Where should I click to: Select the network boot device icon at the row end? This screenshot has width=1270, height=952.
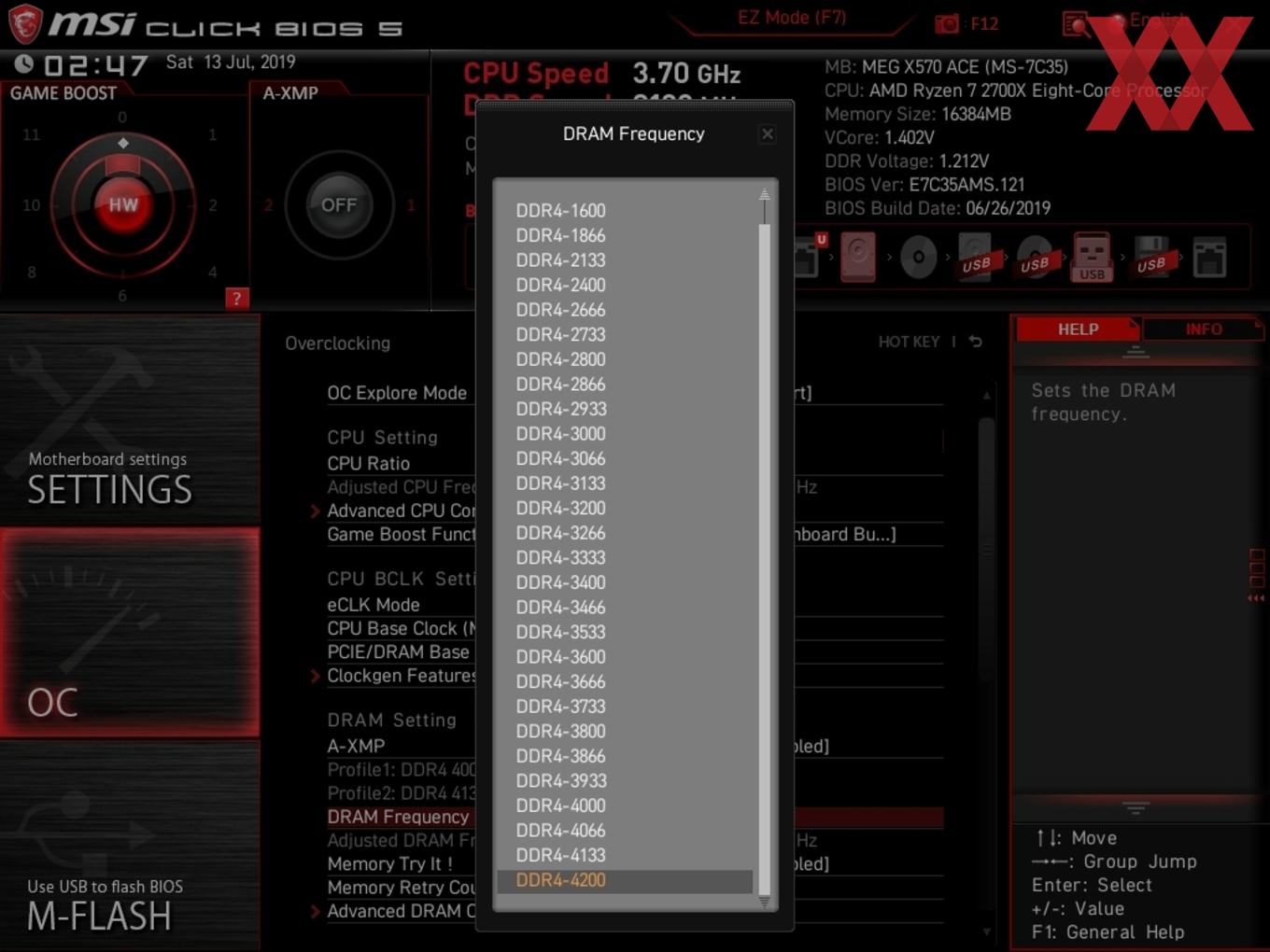point(1209,258)
